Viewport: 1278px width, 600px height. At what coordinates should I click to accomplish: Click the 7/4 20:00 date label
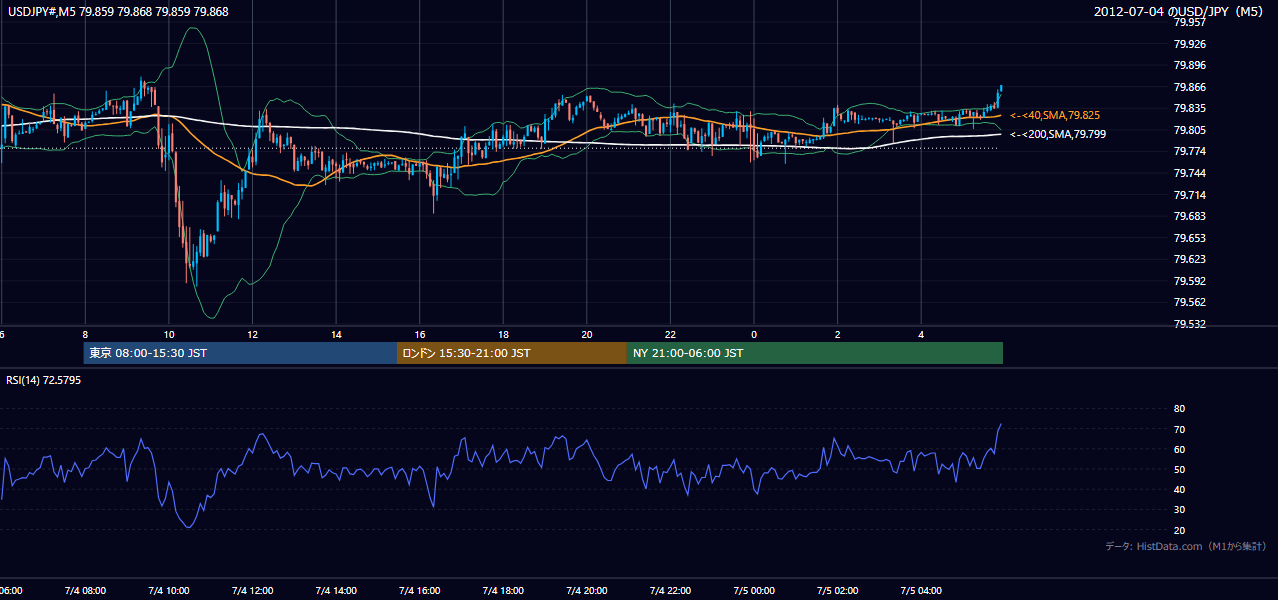pos(587,591)
